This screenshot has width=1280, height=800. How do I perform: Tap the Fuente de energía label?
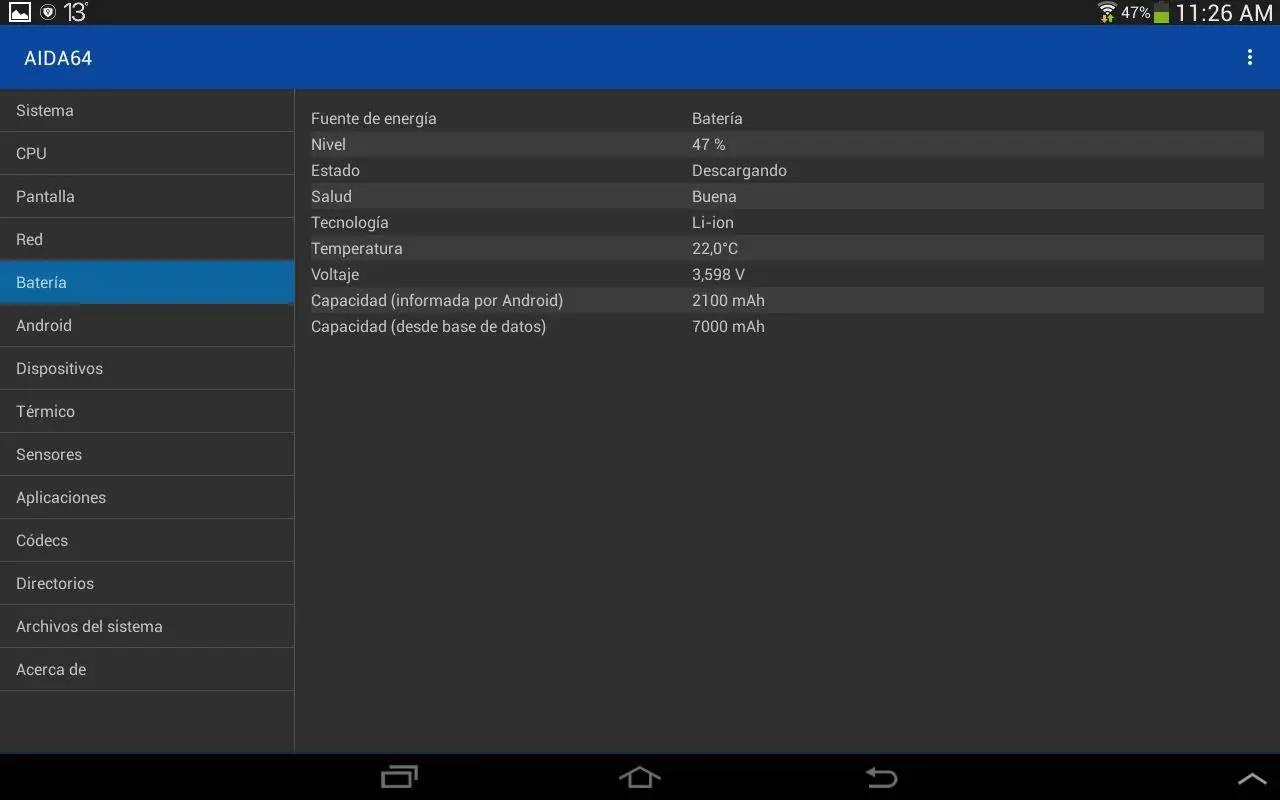pos(374,119)
